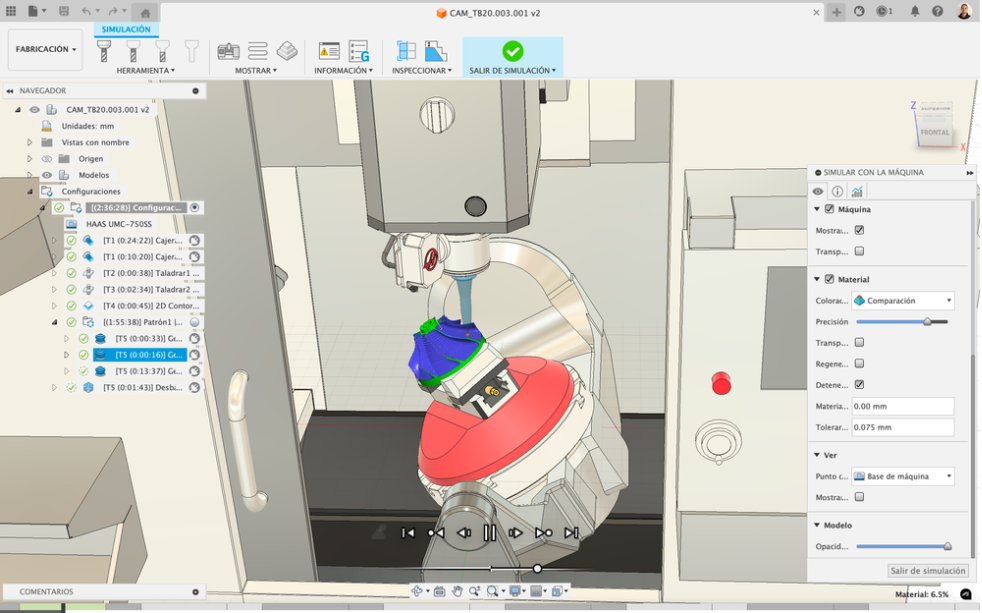The height and width of the screenshot is (613, 982).
Task: Activate the configuration radio button (2:36:28)
Action: (195, 207)
